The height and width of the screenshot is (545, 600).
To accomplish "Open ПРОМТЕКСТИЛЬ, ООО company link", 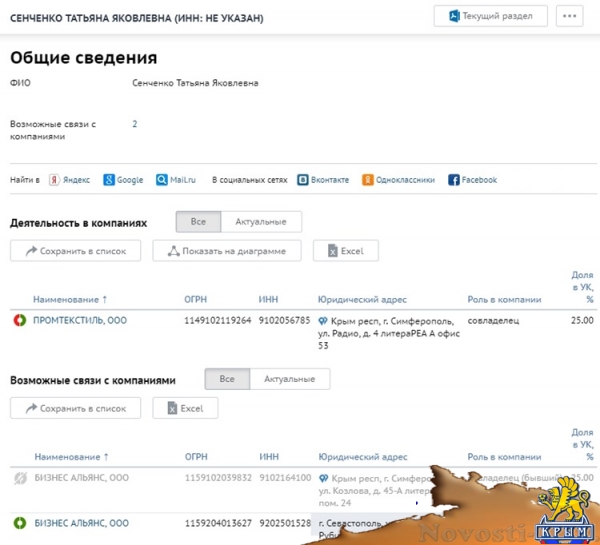I will pos(80,321).
